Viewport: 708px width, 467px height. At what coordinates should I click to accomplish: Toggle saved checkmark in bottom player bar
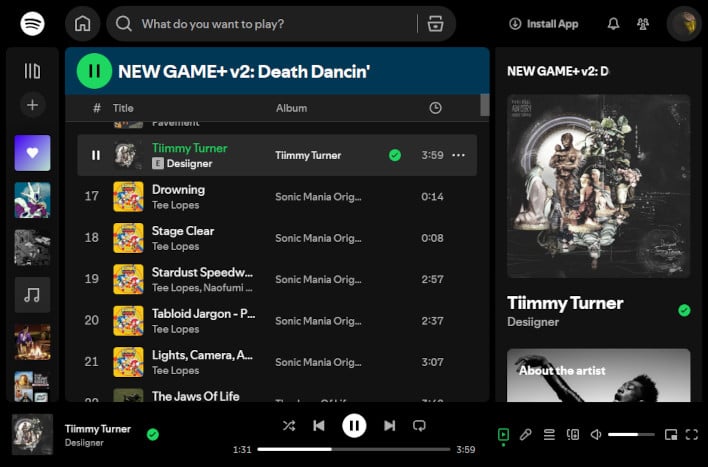coord(153,434)
